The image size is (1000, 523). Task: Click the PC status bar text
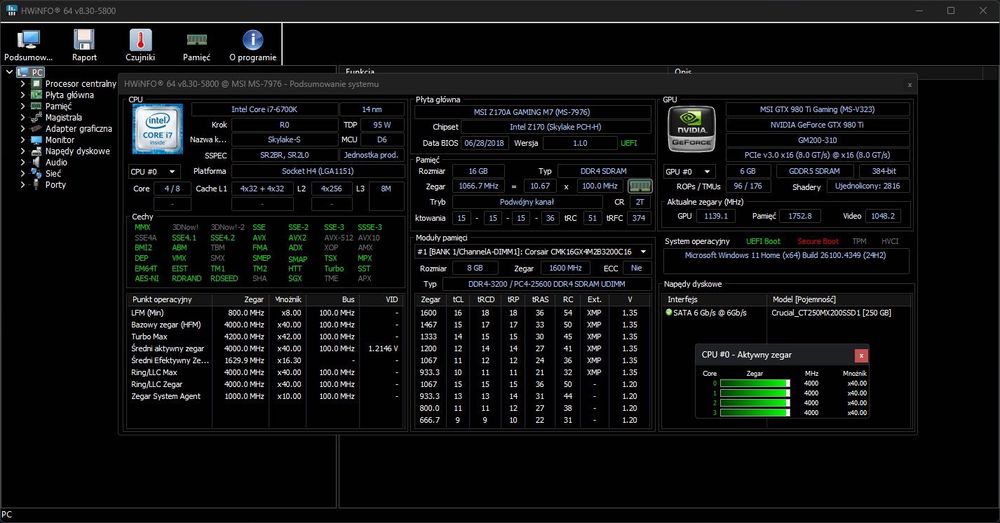click(x=6, y=514)
